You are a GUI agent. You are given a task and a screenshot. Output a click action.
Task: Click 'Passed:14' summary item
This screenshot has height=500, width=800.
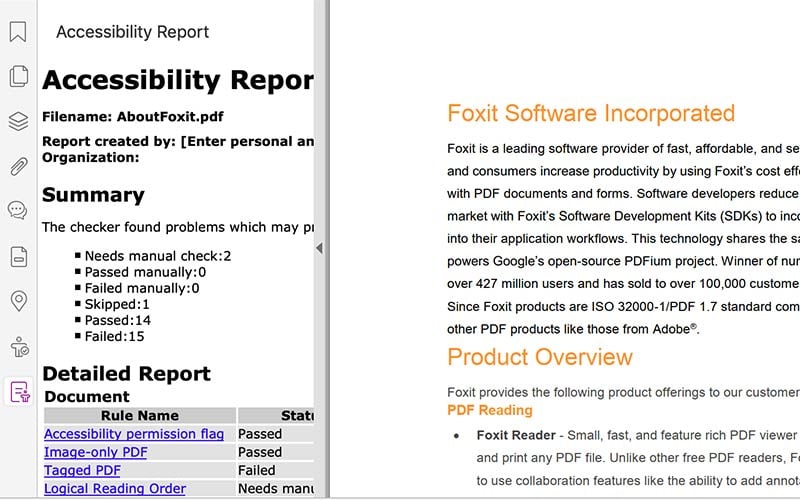tap(118, 320)
